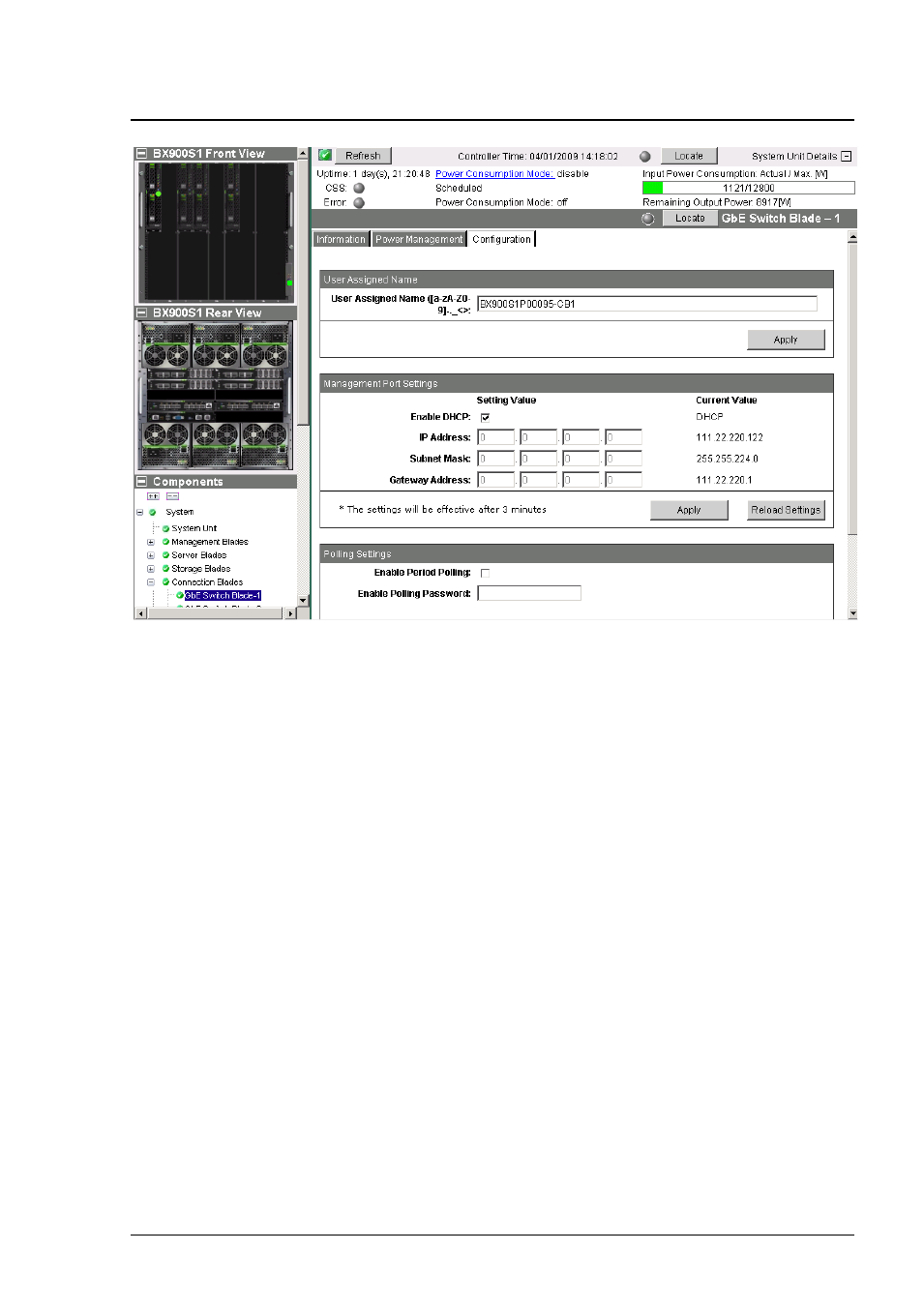Click the first Subnet Mask octet field
Screen dimensions: 924x1310
tap(496, 459)
